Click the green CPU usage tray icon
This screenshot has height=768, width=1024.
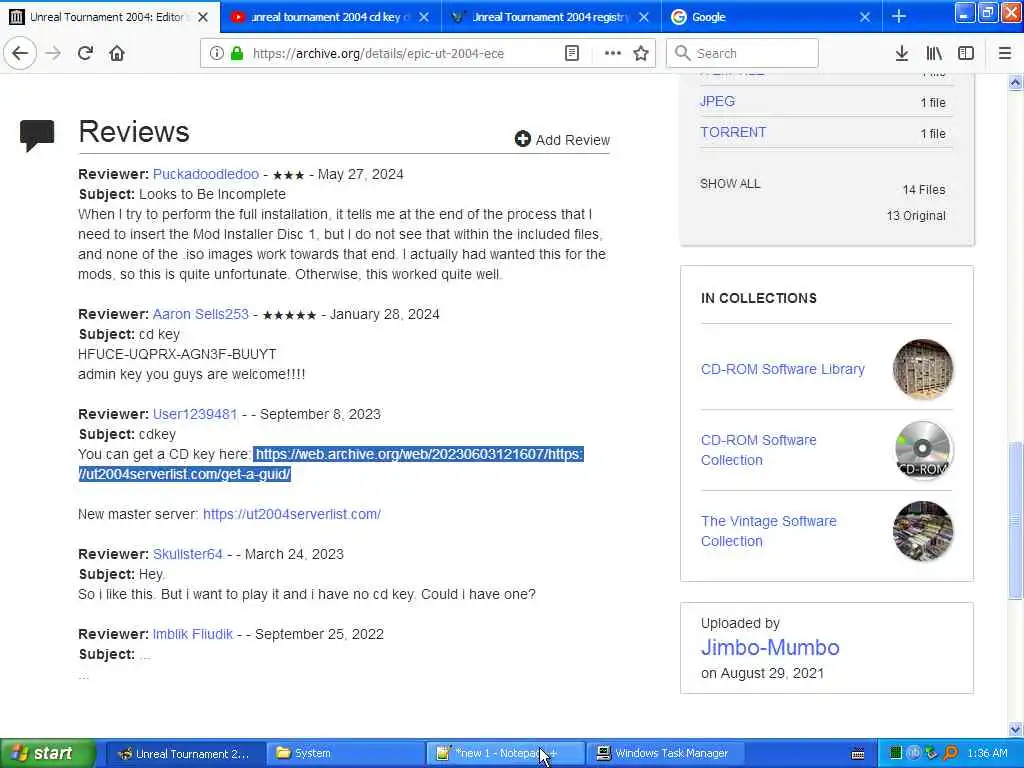(895, 753)
